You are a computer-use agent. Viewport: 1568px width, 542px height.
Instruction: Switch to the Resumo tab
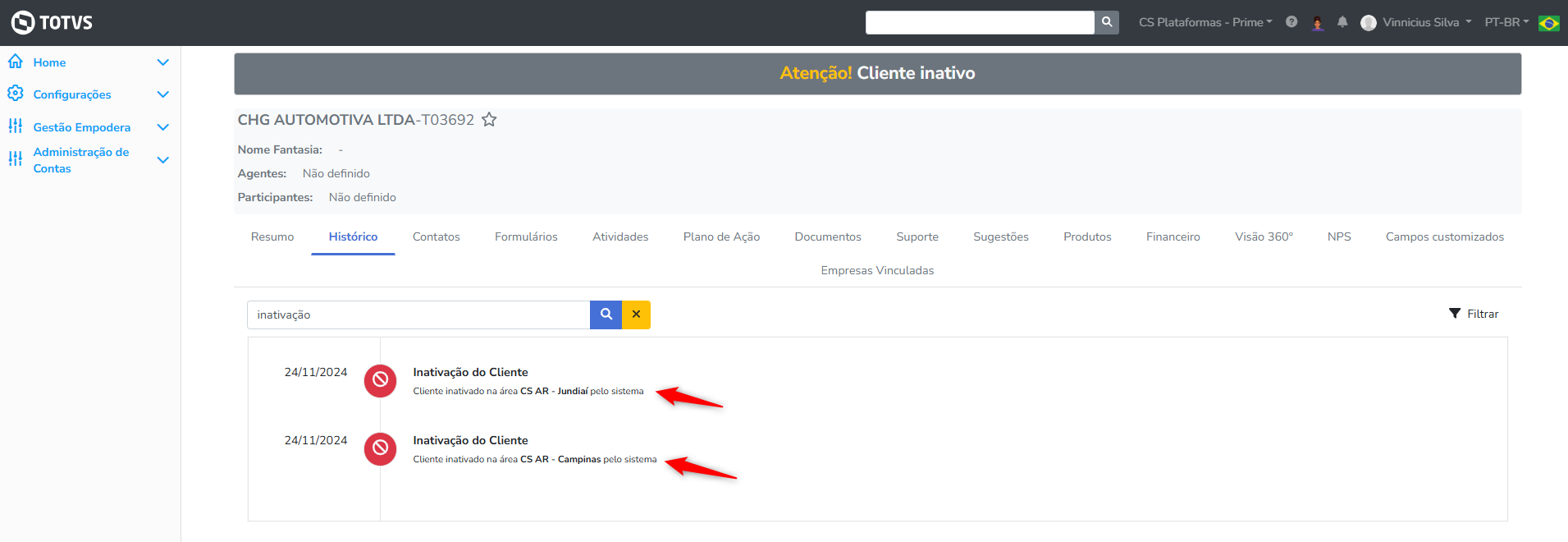(x=272, y=237)
